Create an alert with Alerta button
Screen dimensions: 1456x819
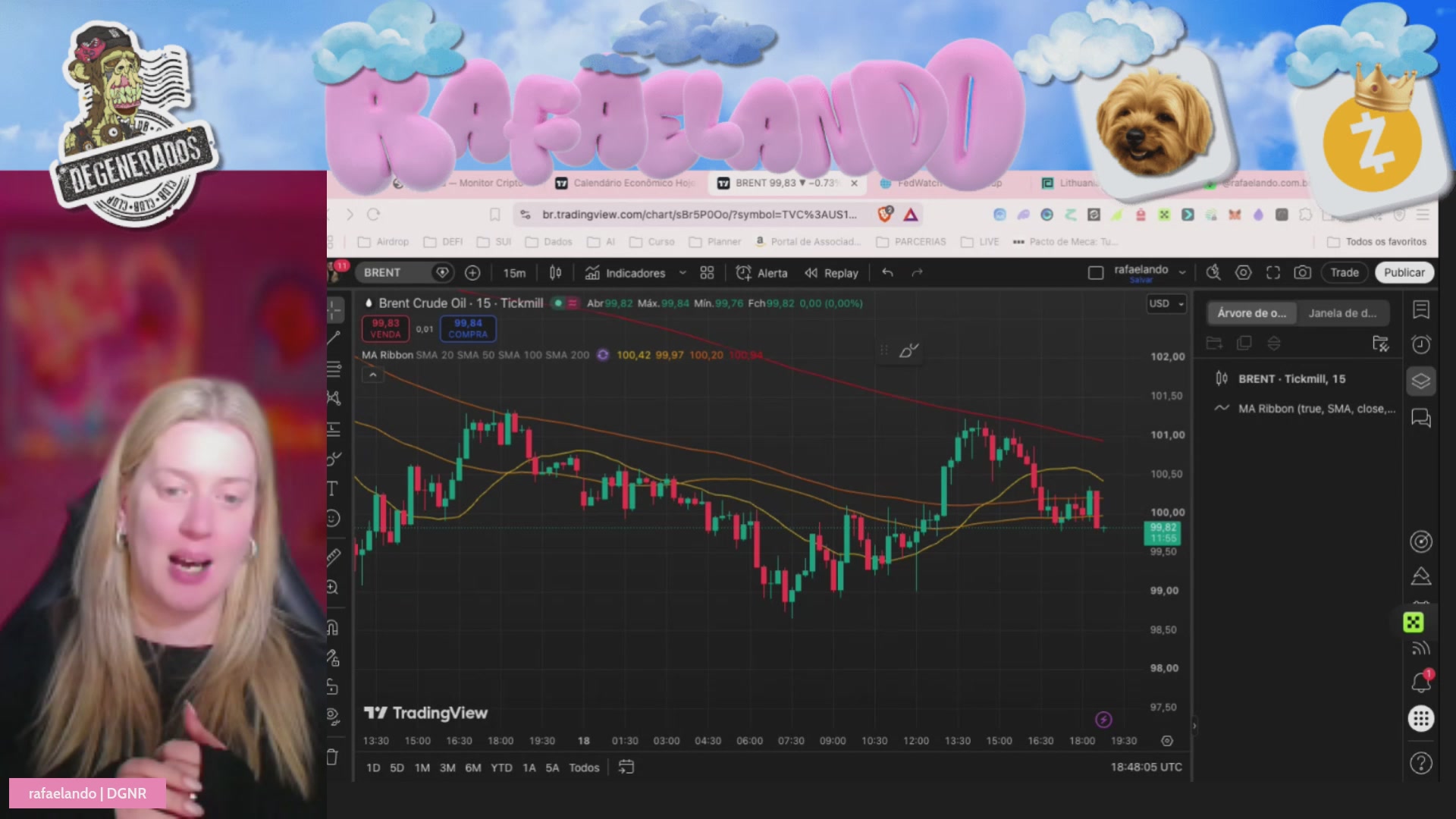(x=762, y=273)
